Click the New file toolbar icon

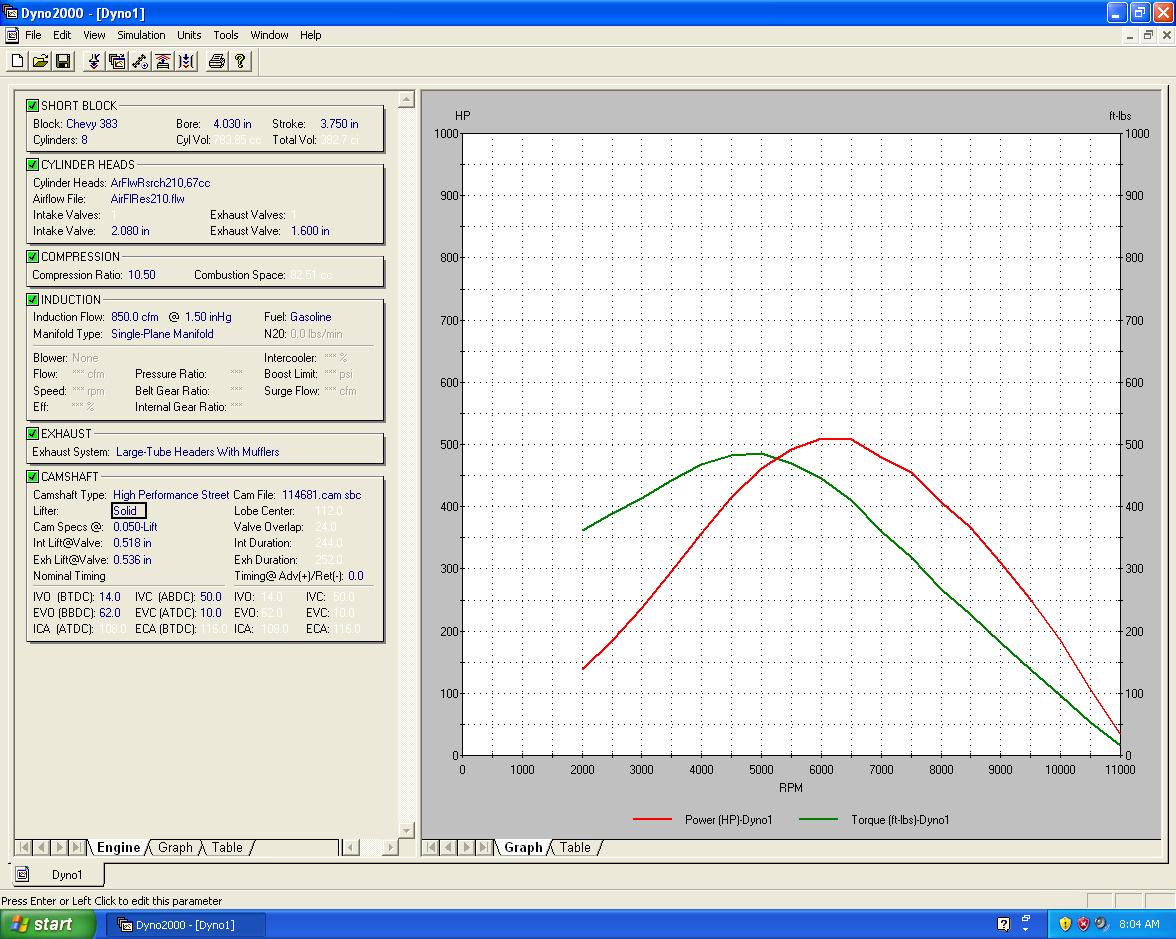(x=17, y=62)
